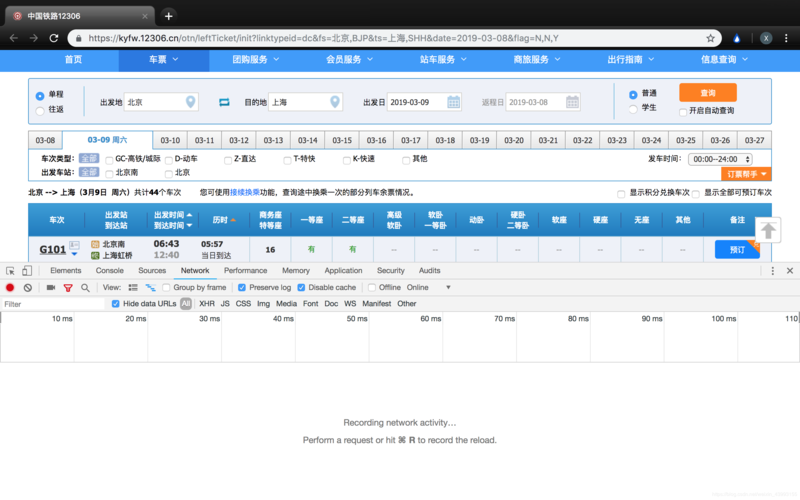
Task: Check K-快速 train type
Action: pyautogui.click(x=346, y=161)
